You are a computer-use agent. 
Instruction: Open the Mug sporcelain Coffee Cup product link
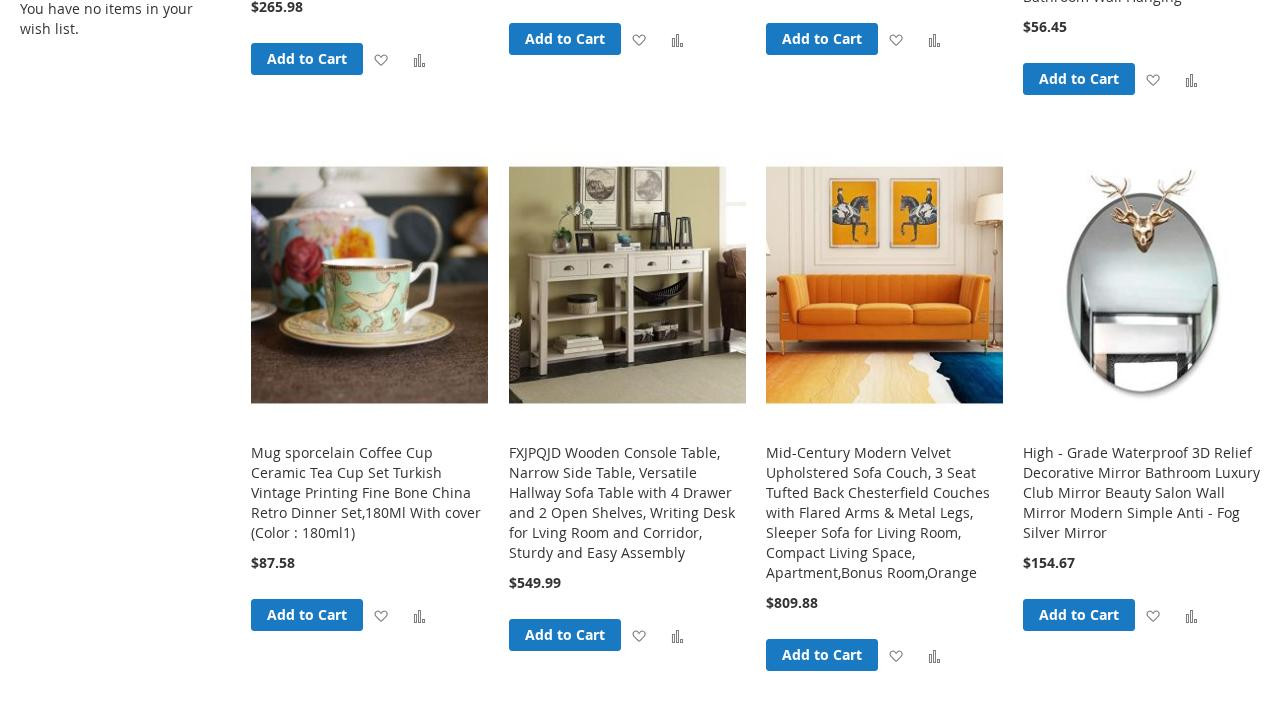tap(366, 492)
